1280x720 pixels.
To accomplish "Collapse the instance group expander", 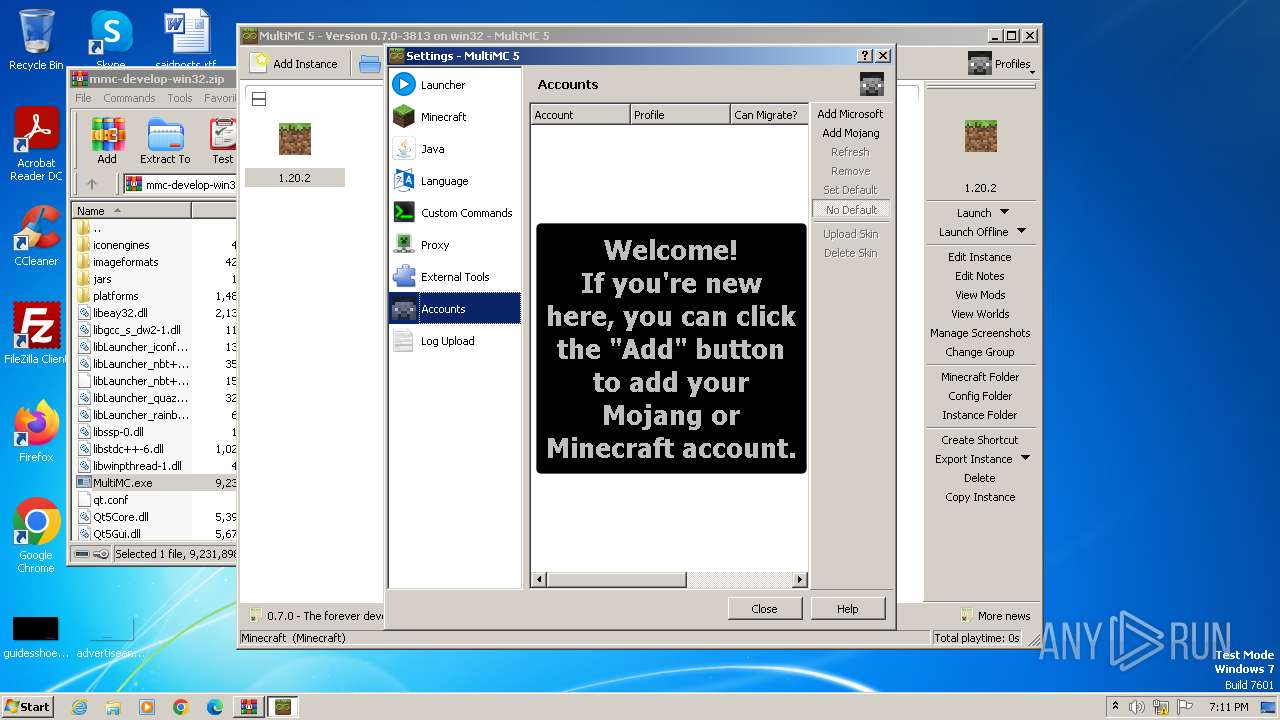I will (x=258, y=99).
